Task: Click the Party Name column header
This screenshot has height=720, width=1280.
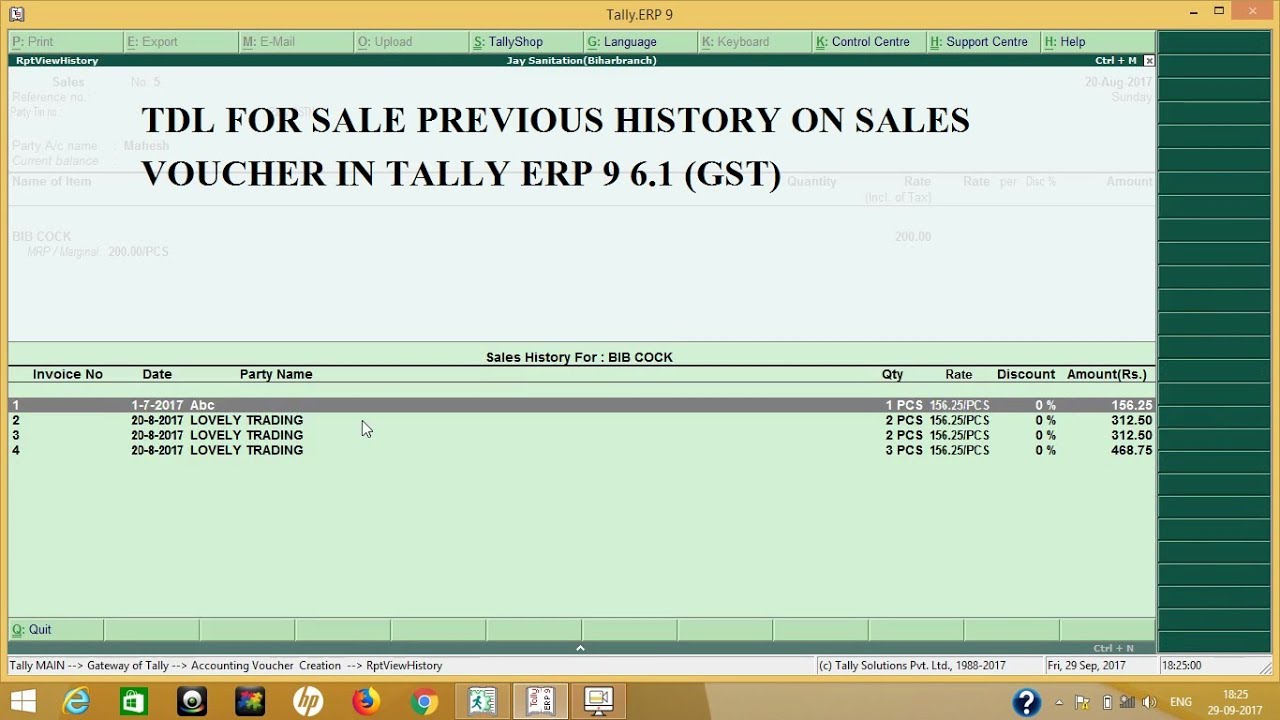Action: click(276, 374)
